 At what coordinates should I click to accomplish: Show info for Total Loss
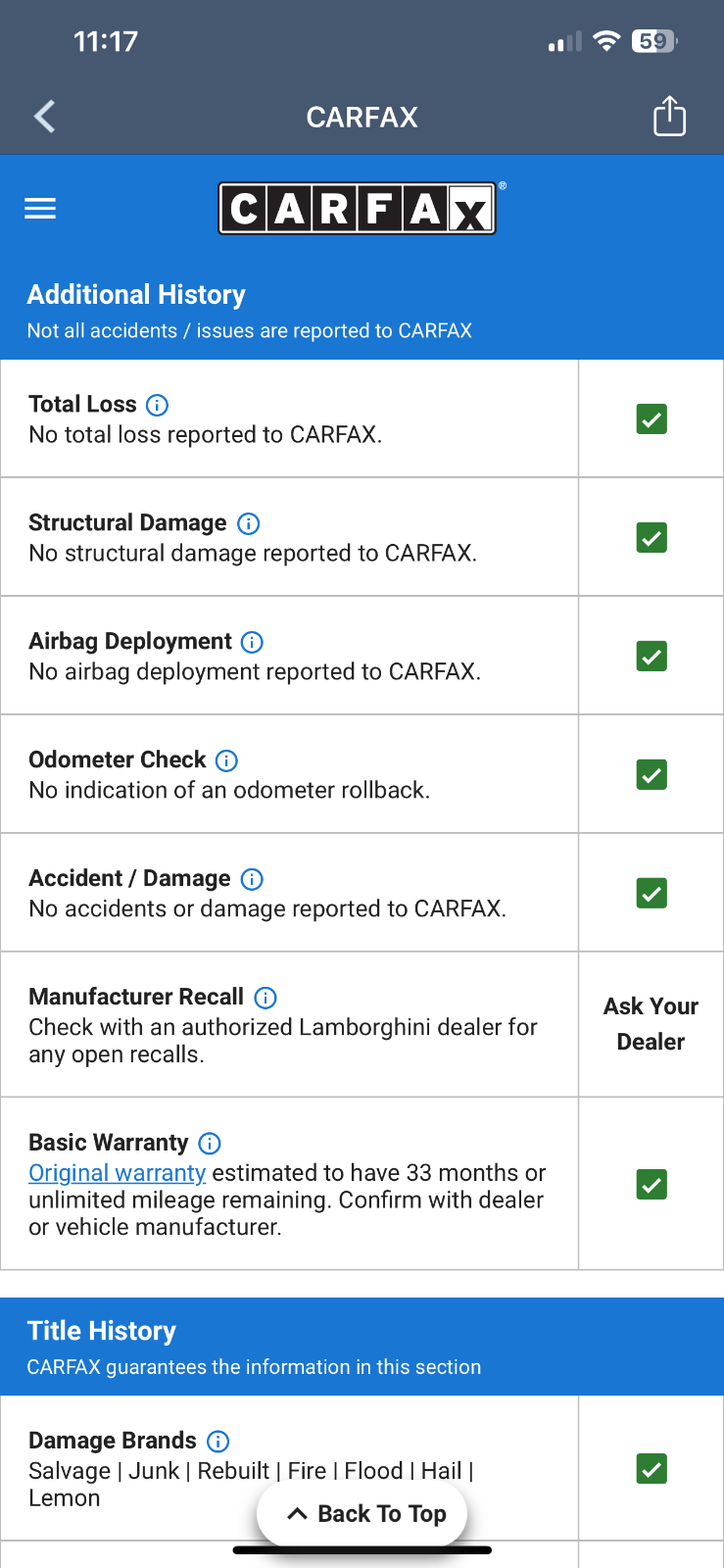click(157, 405)
